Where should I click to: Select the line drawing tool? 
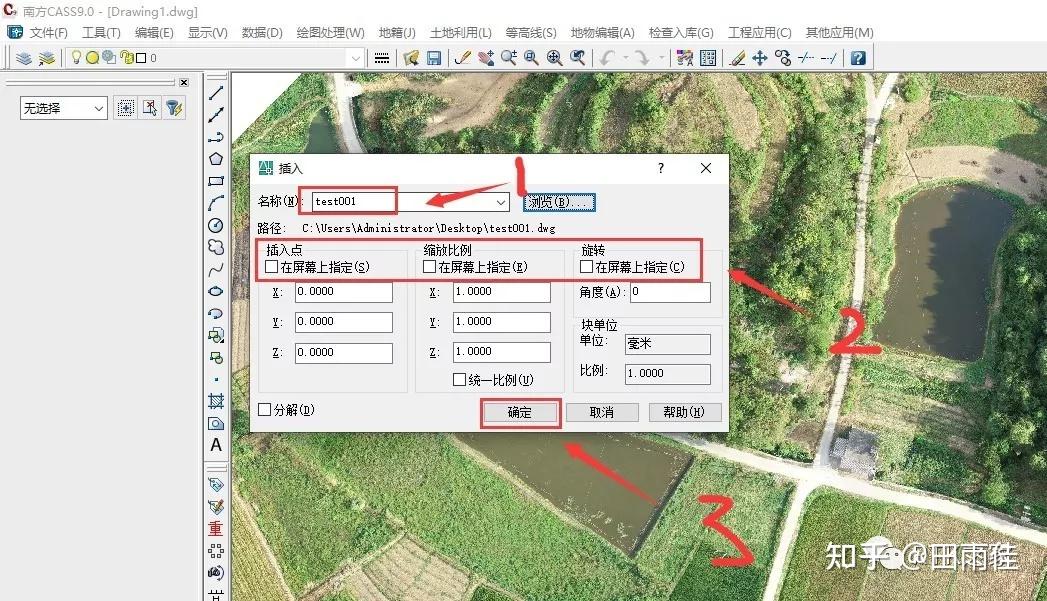click(x=216, y=93)
